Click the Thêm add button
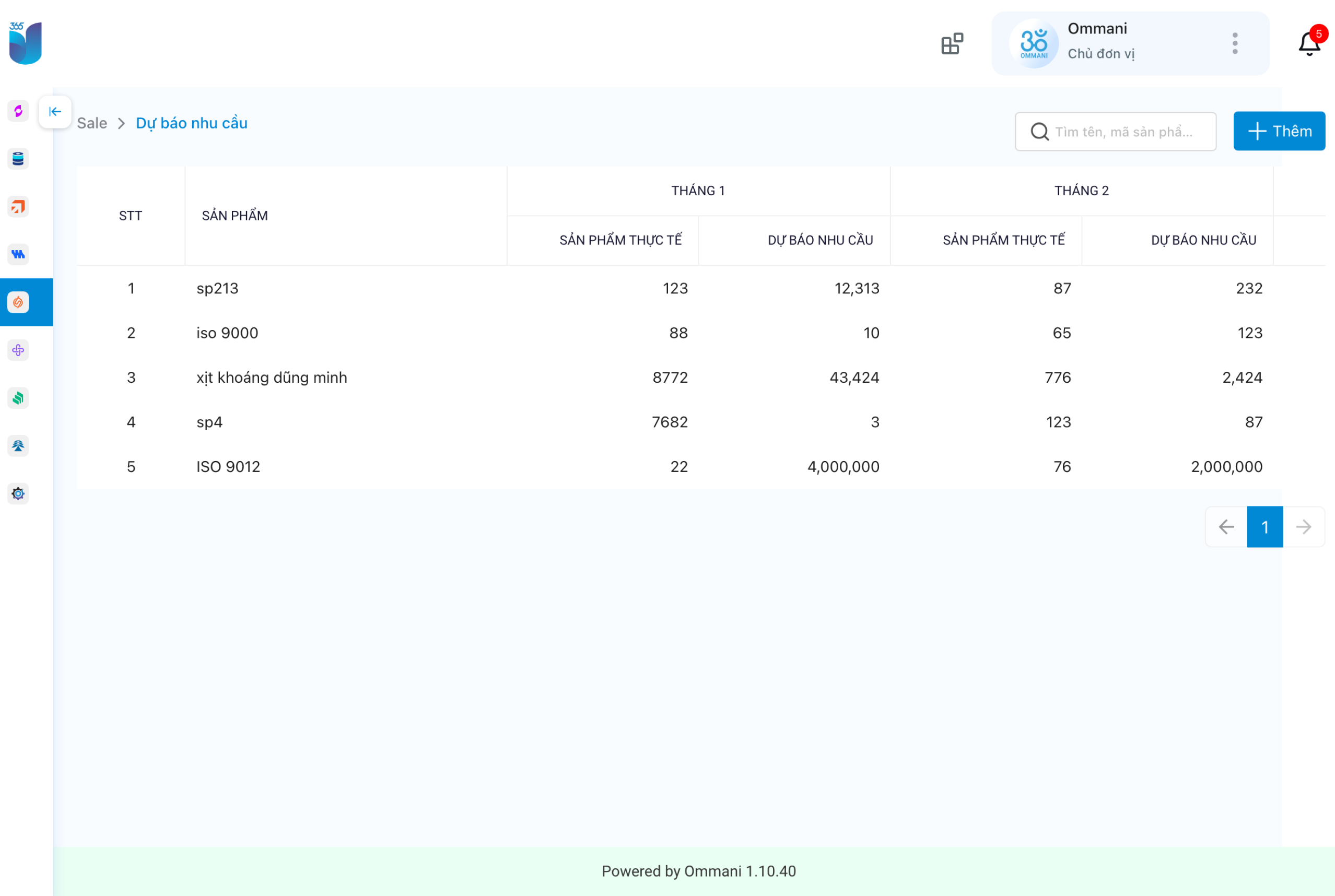Viewport: 1335px width, 896px height. (x=1279, y=132)
